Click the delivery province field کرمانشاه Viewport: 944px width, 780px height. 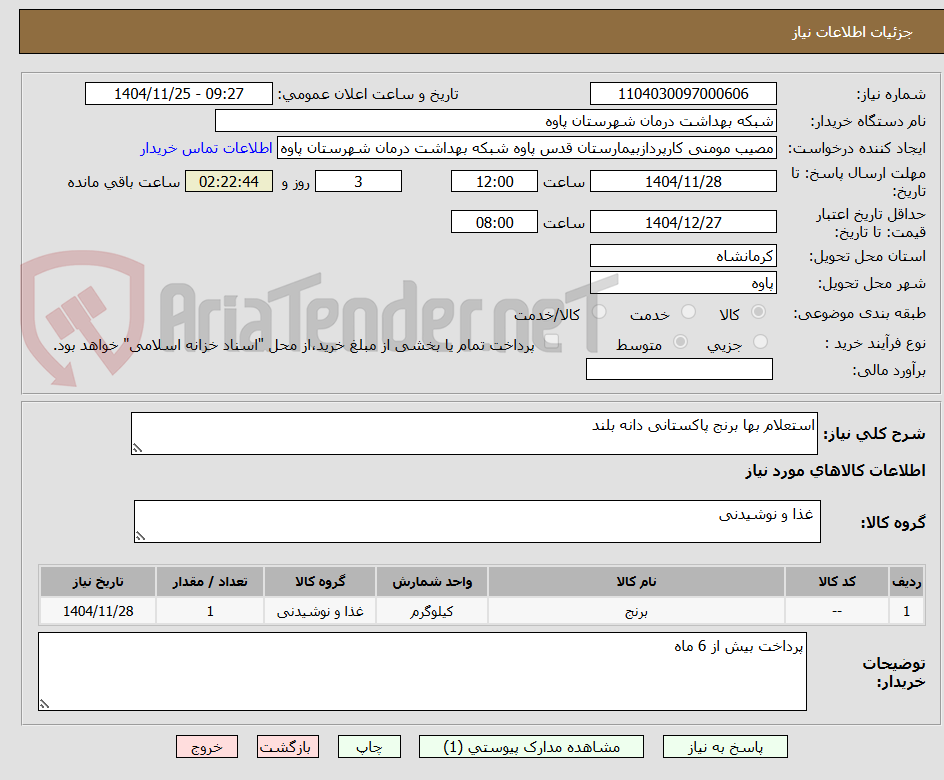683,256
